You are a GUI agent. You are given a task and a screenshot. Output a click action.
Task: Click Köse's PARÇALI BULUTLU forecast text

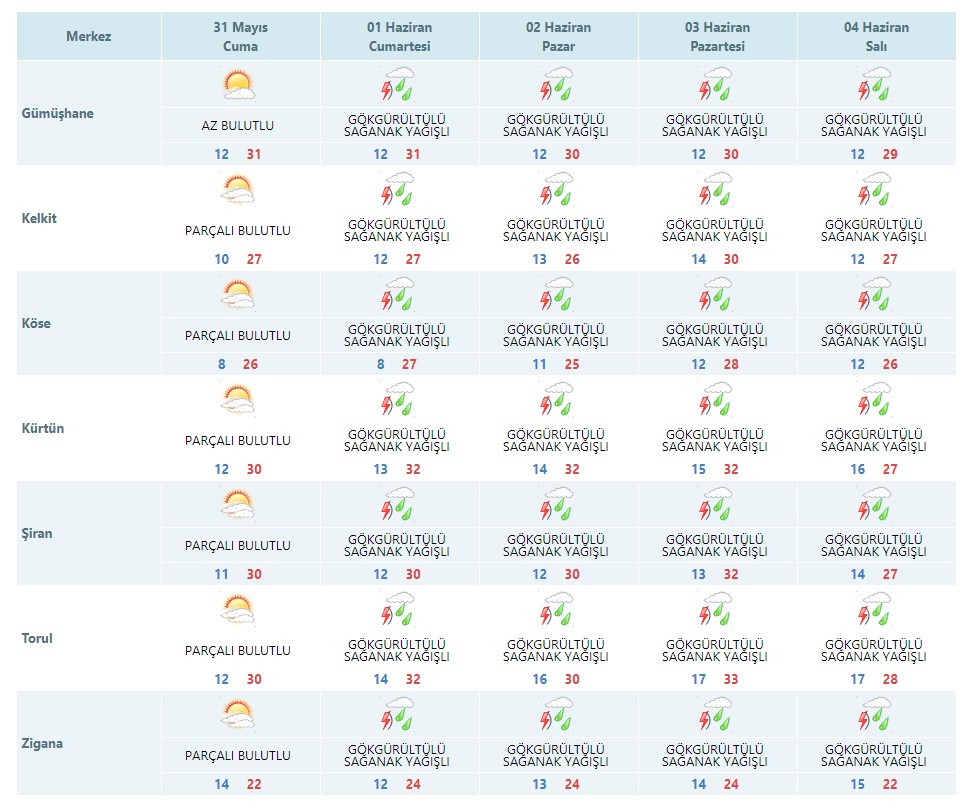point(238,336)
